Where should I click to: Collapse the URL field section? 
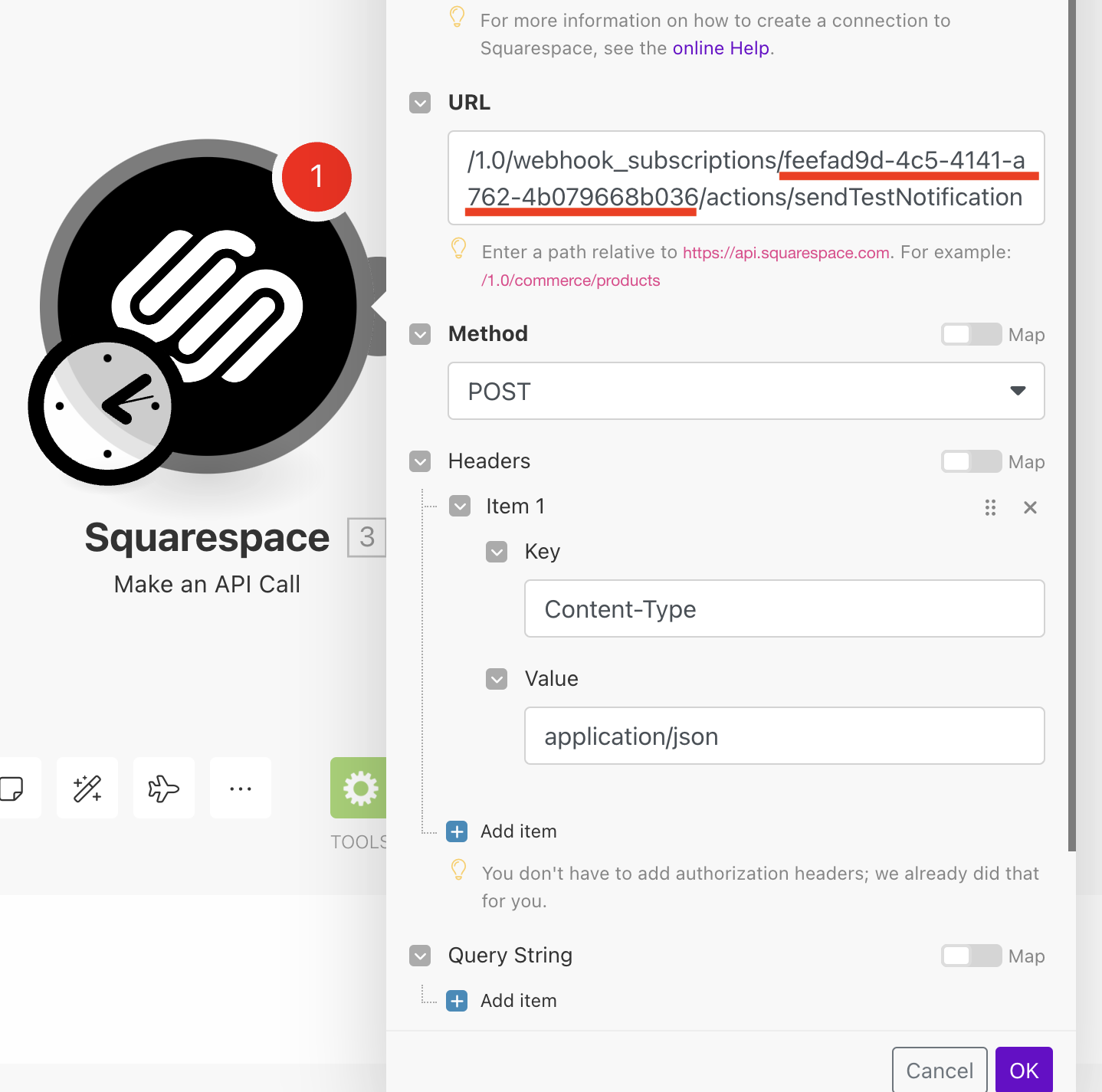(420, 103)
